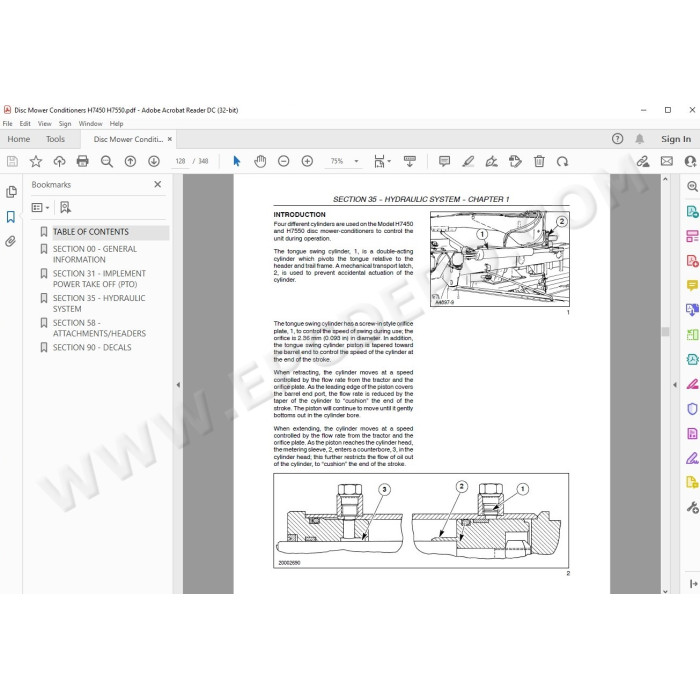This screenshot has width=700, height=700.
Task: Open More Tools wrench icon in right pane
Action: (692, 507)
